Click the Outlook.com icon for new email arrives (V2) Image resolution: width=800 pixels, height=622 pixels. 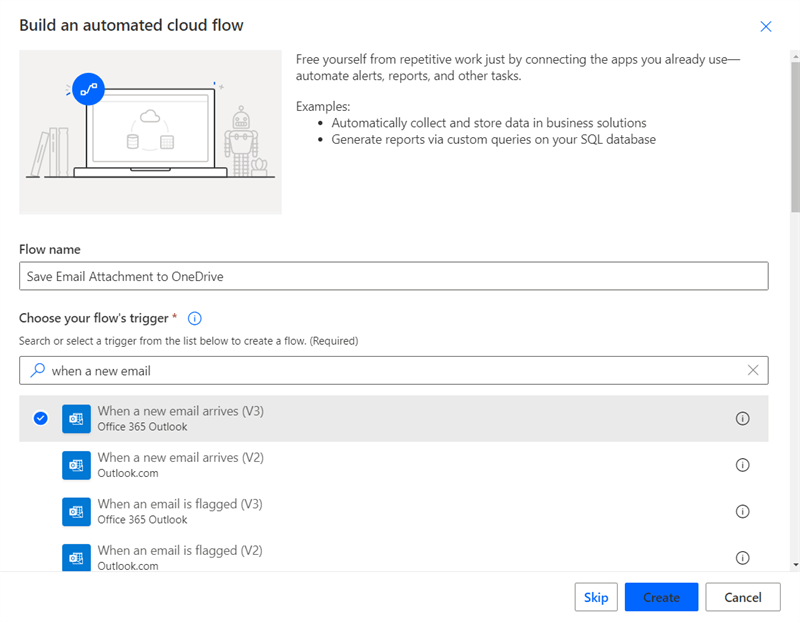(x=76, y=465)
